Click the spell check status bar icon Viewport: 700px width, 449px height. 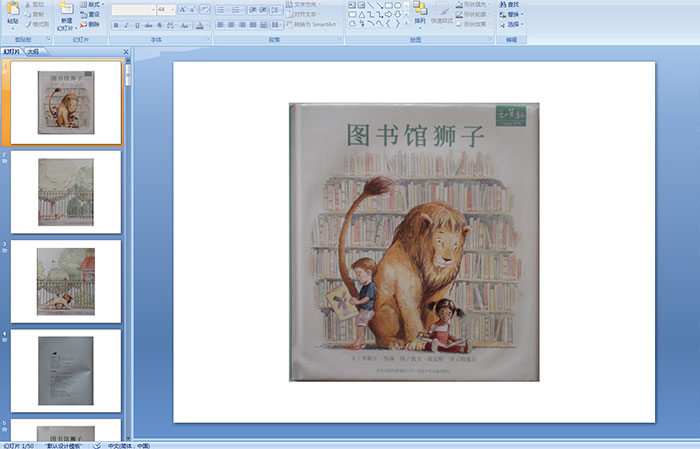[97, 445]
